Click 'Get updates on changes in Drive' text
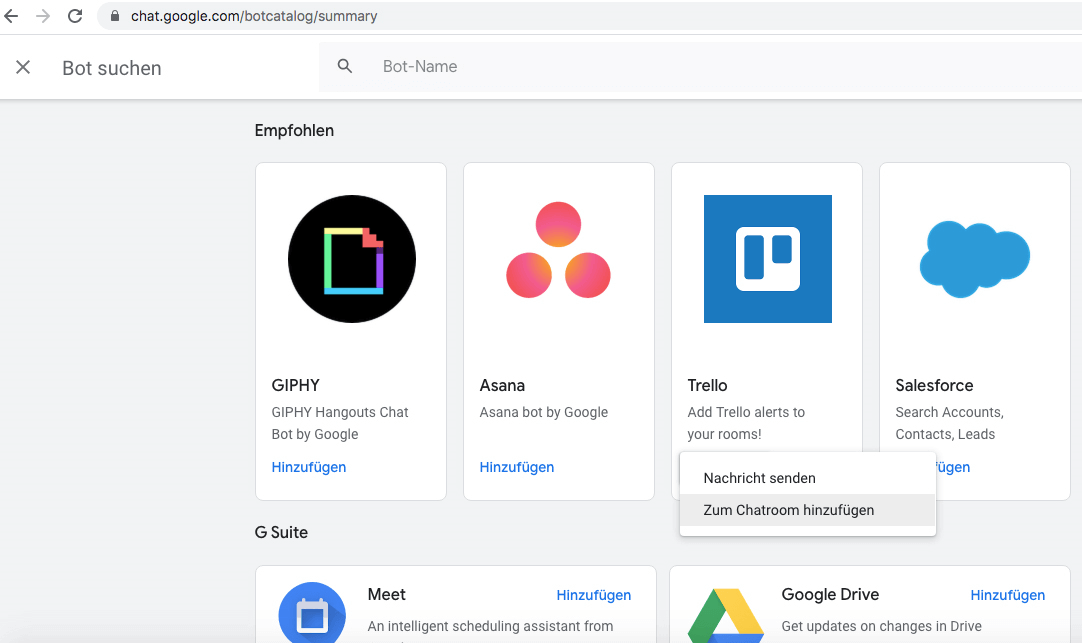1082x643 pixels. 881,626
